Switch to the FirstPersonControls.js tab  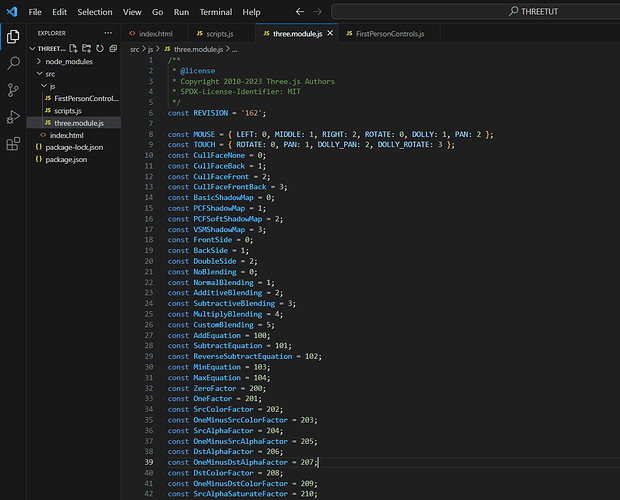(390, 34)
